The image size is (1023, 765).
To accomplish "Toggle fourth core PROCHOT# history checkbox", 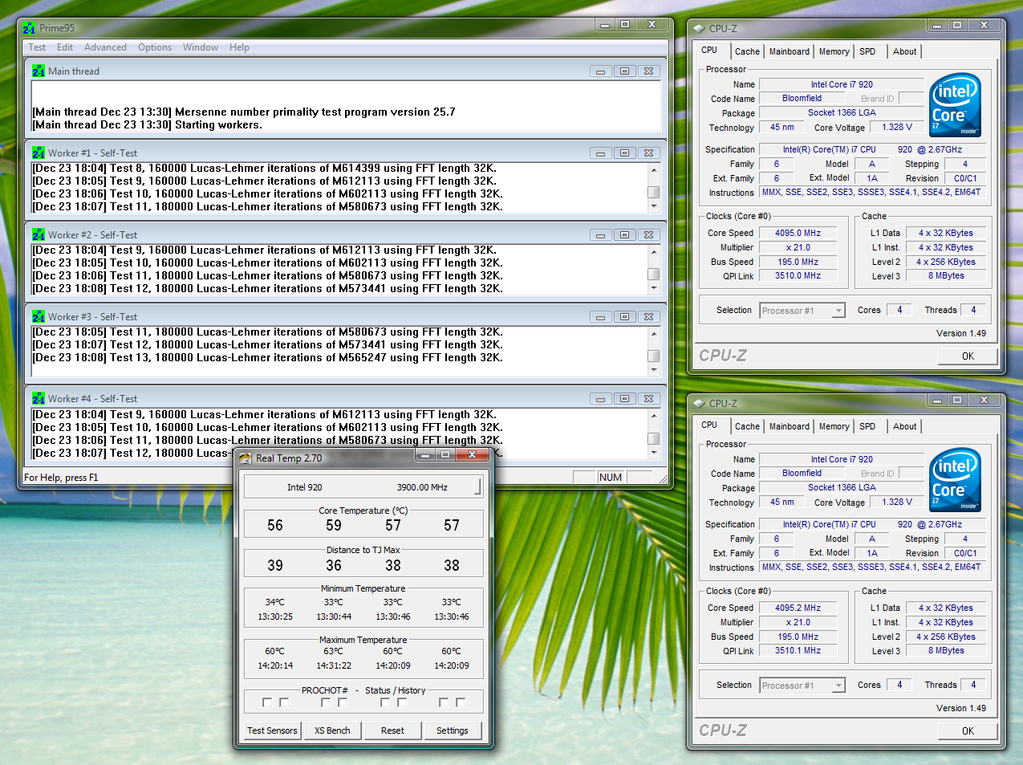I will (x=461, y=702).
